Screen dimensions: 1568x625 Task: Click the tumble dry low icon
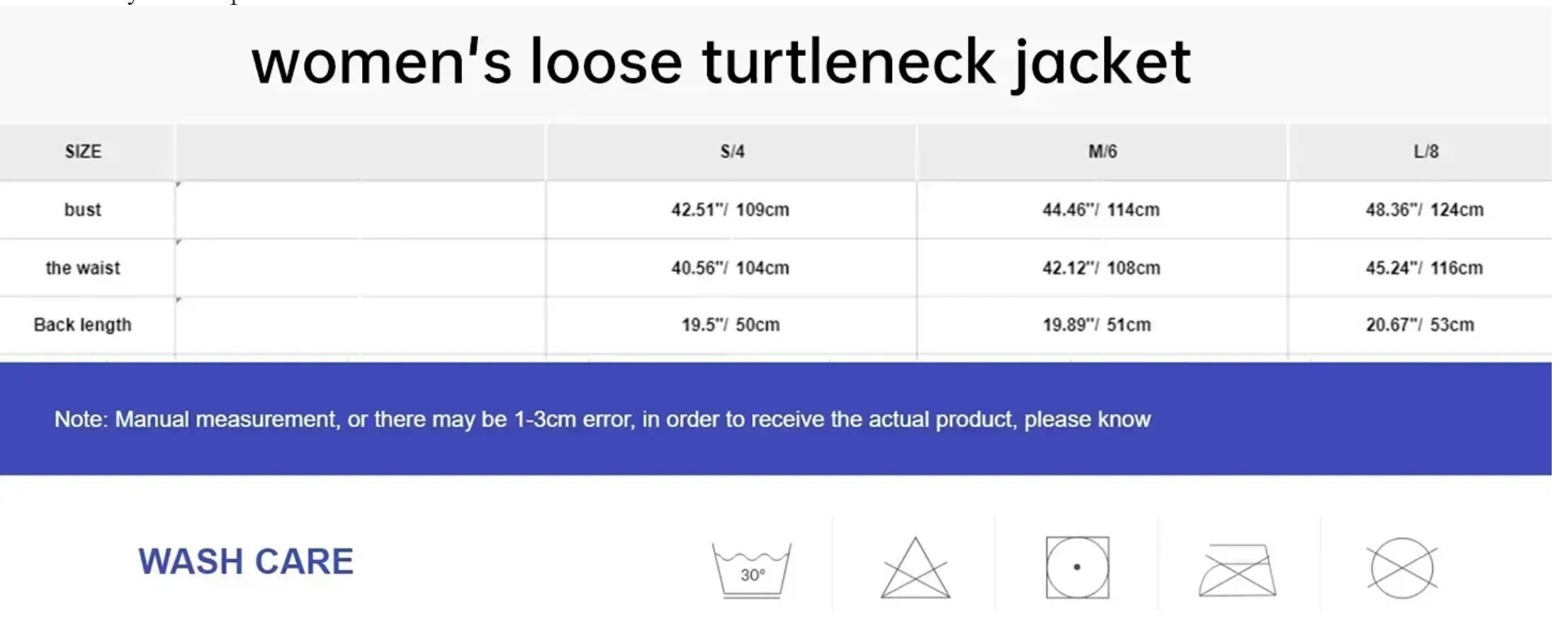click(x=1077, y=568)
